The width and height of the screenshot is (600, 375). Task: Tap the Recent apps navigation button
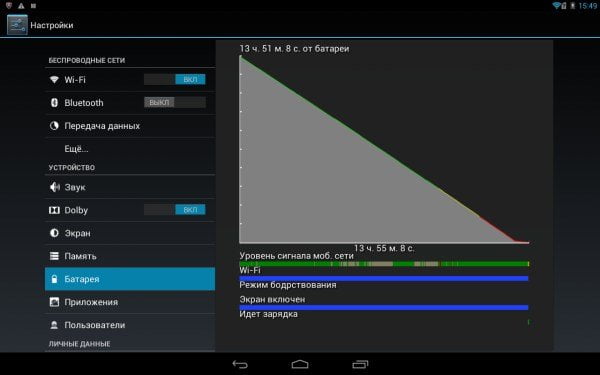pyautogui.click(x=360, y=364)
